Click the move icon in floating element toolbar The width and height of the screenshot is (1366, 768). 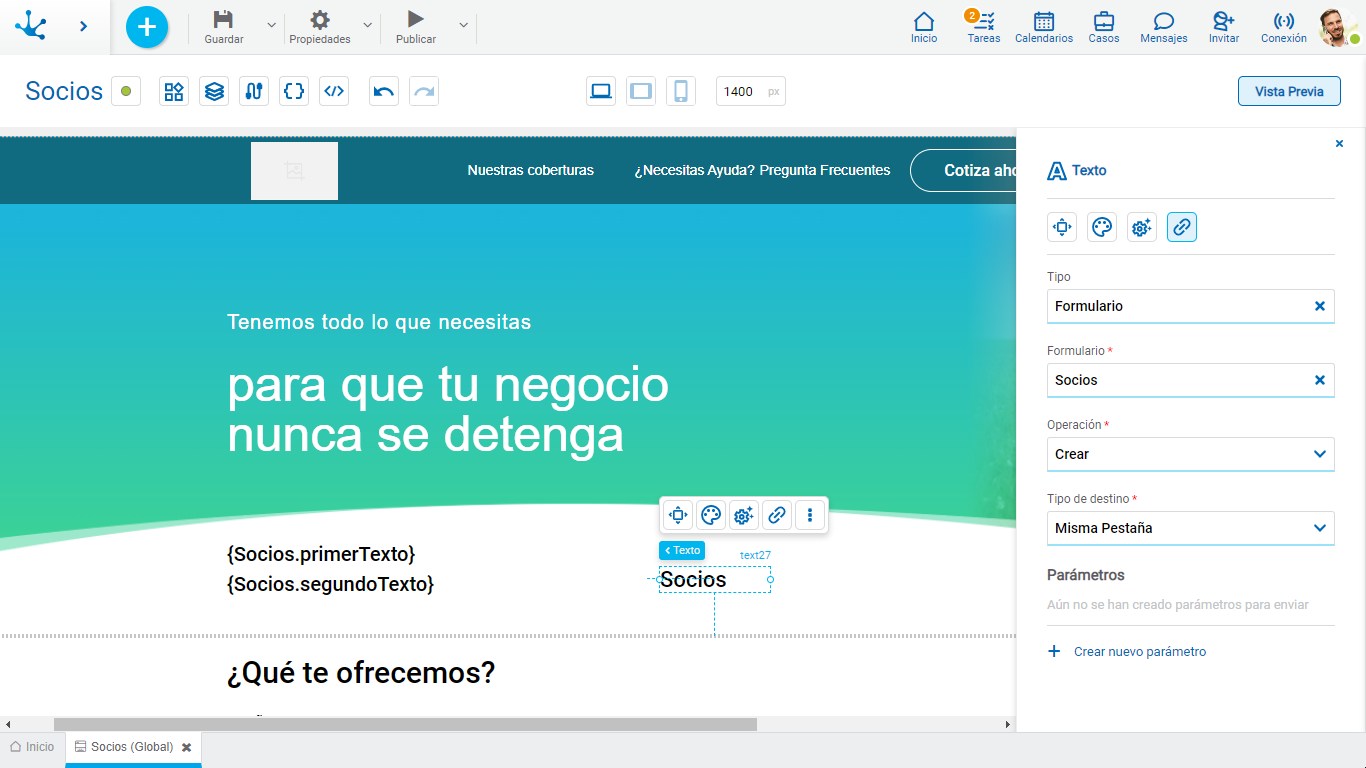coord(678,516)
